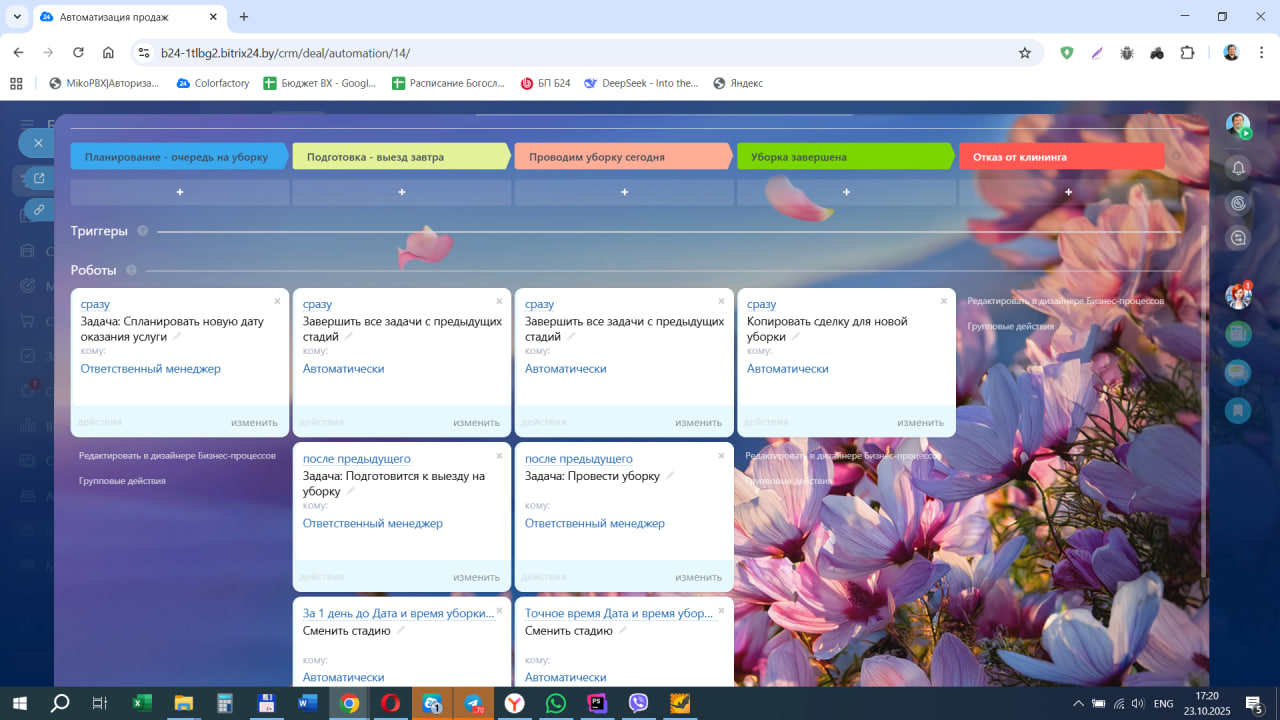This screenshot has width=1280, height=720.
Task: Open the 'За 1 день до Дата и время уборки' delay
Action: pos(399,613)
